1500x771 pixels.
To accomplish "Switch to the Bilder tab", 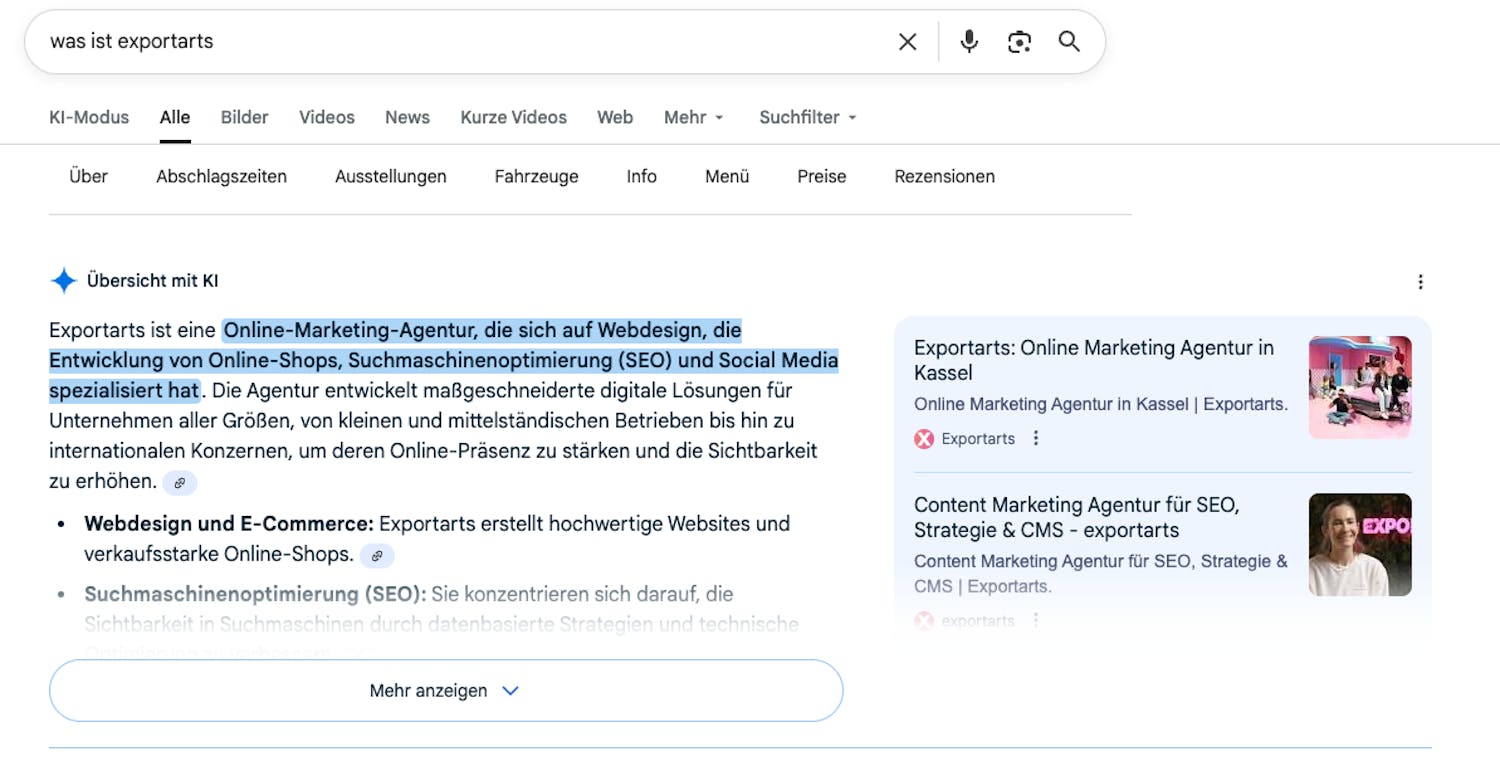I will coord(244,117).
